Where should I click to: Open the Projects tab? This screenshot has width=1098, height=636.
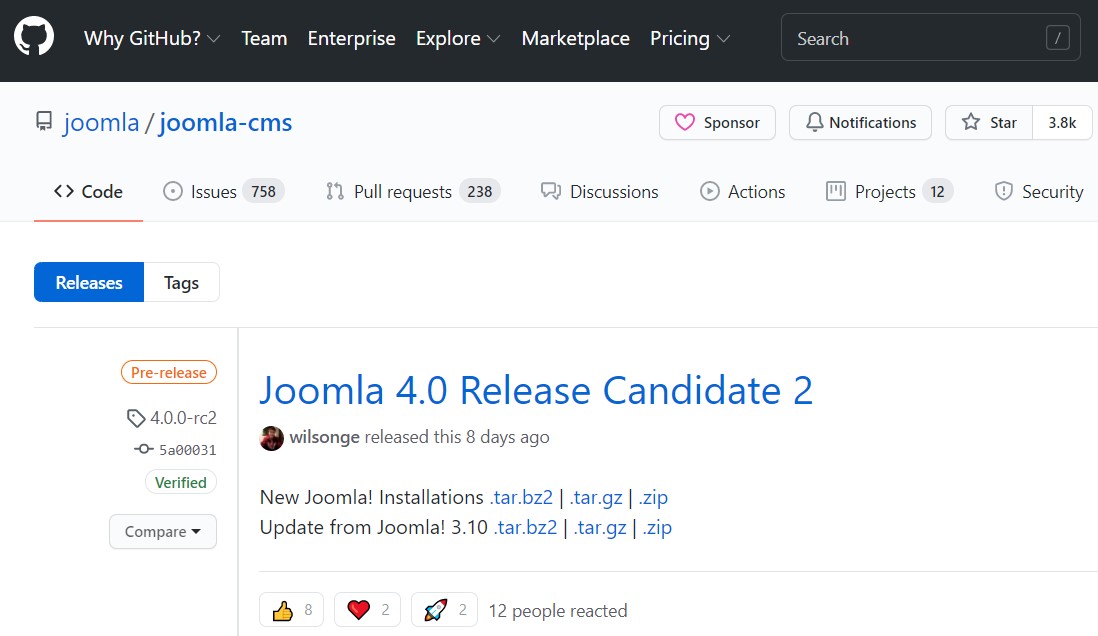tap(889, 192)
